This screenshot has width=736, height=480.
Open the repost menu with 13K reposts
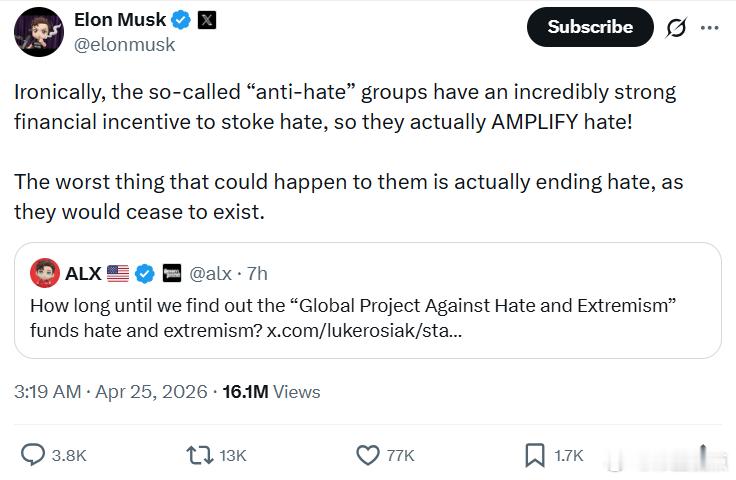click(x=199, y=455)
